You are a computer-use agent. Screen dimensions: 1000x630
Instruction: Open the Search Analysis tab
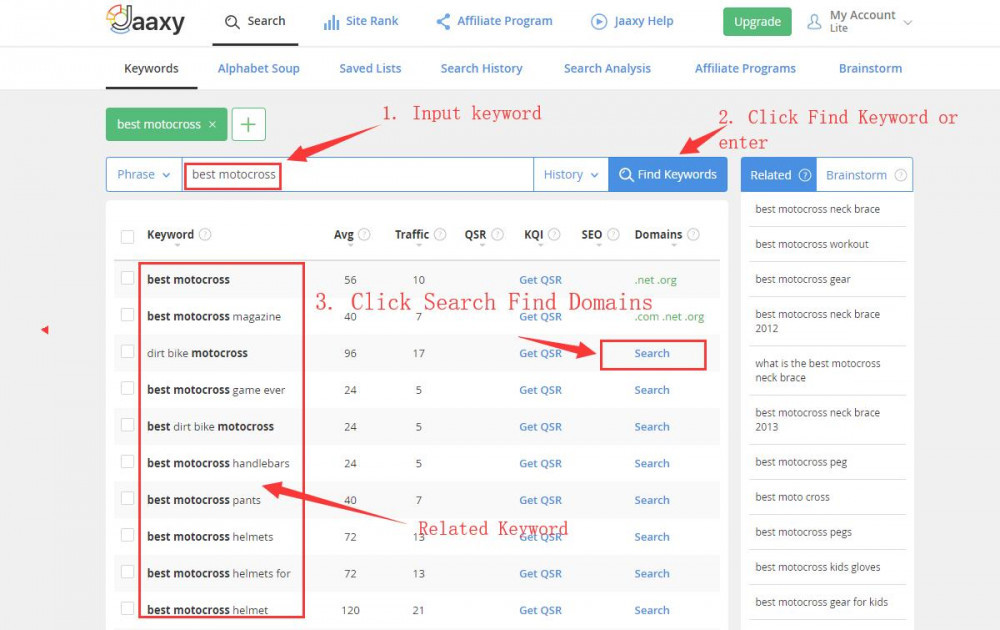click(607, 68)
